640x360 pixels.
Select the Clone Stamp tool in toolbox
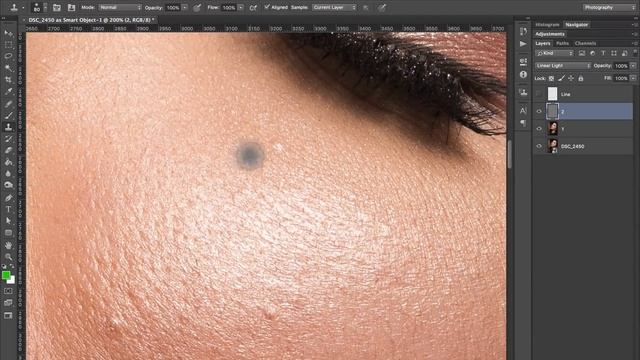[x=8, y=127]
